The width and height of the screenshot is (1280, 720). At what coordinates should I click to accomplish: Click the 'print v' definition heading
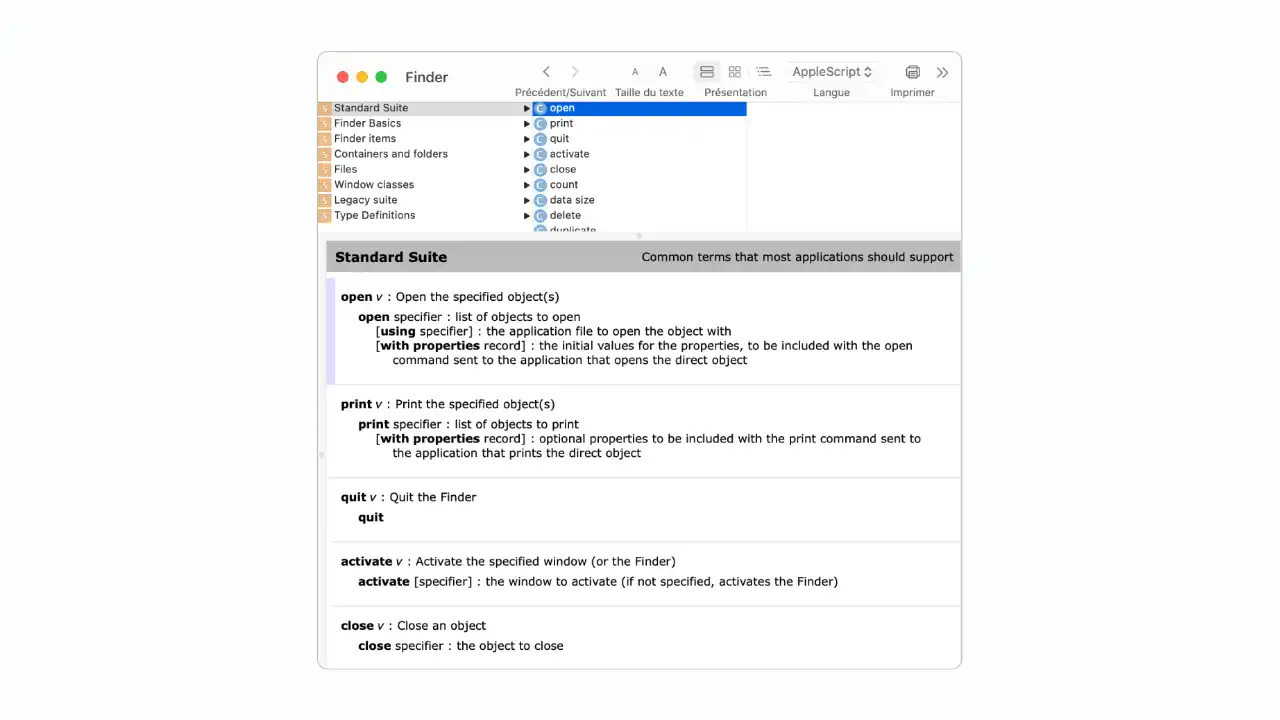(362, 404)
